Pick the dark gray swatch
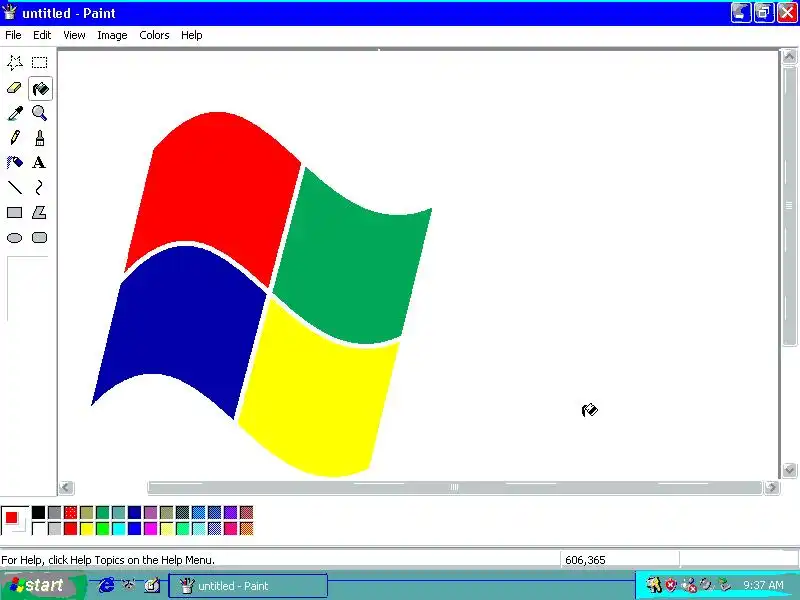 point(55,512)
